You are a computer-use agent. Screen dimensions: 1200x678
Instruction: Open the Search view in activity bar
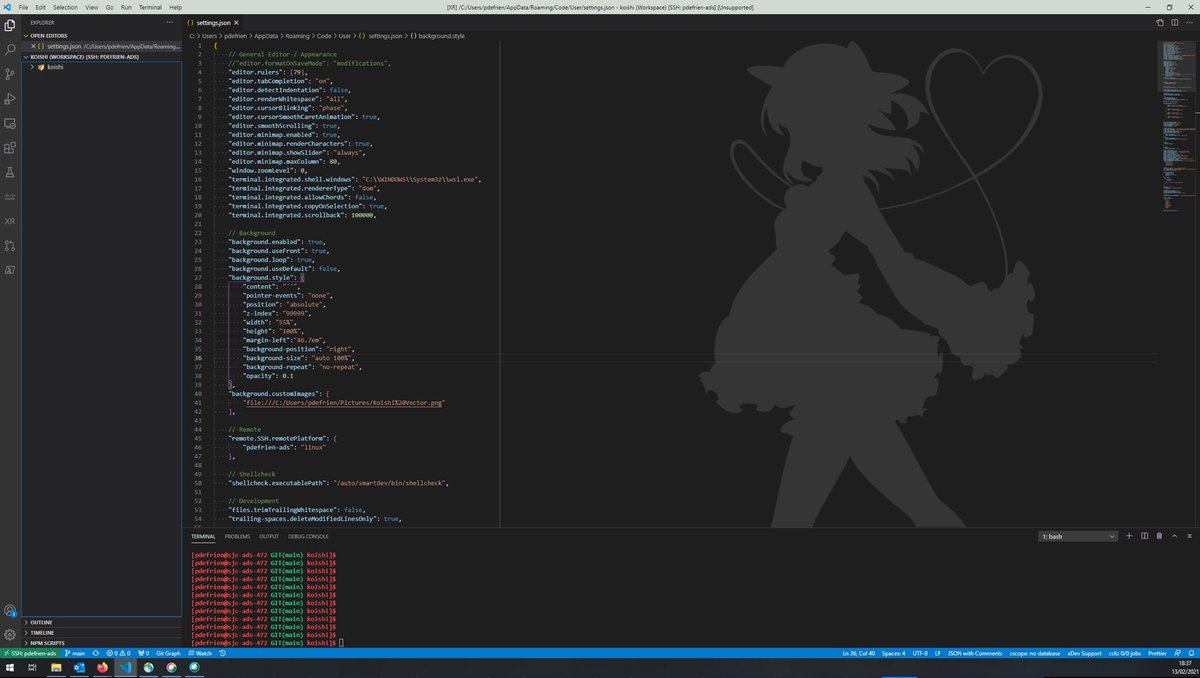[x=10, y=49]
